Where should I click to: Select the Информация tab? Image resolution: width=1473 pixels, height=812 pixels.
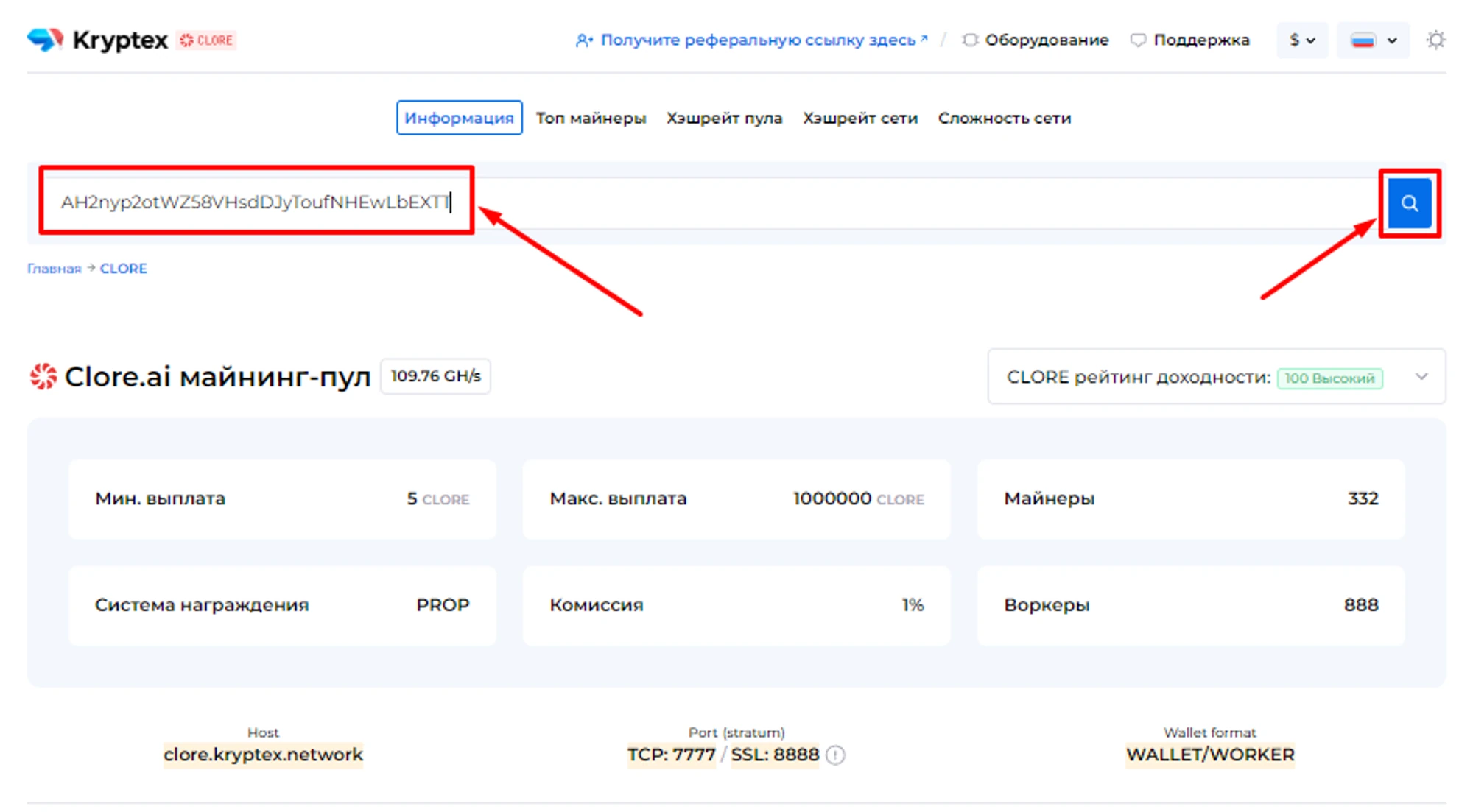point(459,118)
